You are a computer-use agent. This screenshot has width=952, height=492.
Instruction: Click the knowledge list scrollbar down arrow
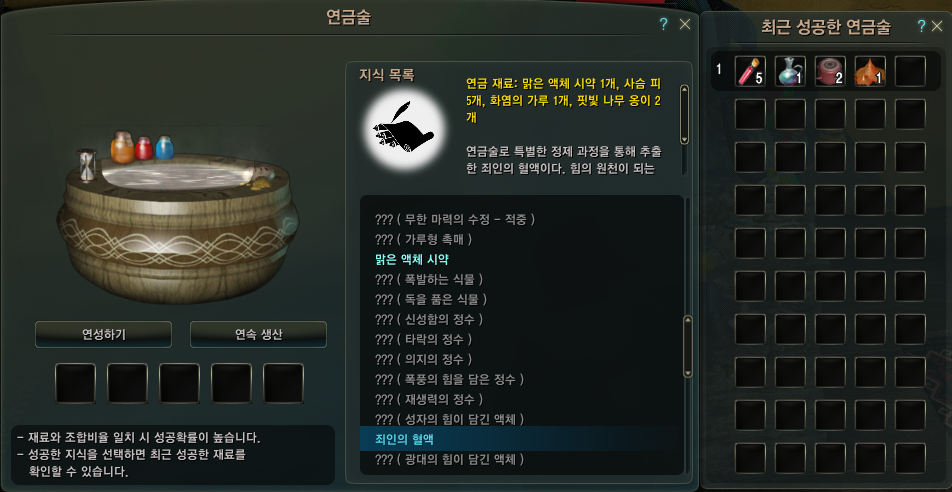coord(688,372)
